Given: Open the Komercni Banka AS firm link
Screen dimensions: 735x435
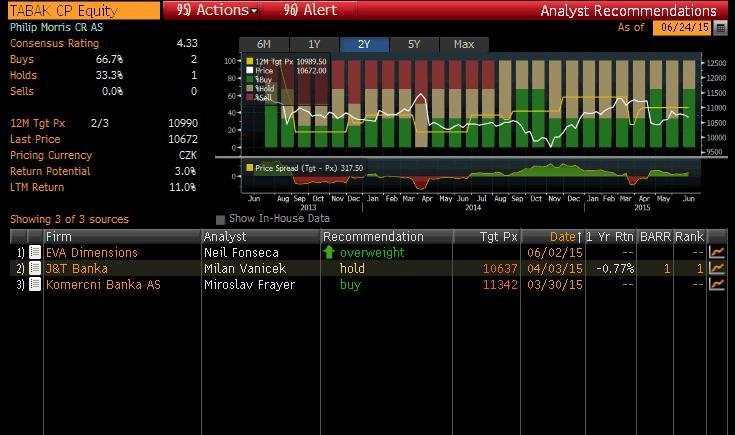Looking at the screenshot, I should click(x=103, y=285).
